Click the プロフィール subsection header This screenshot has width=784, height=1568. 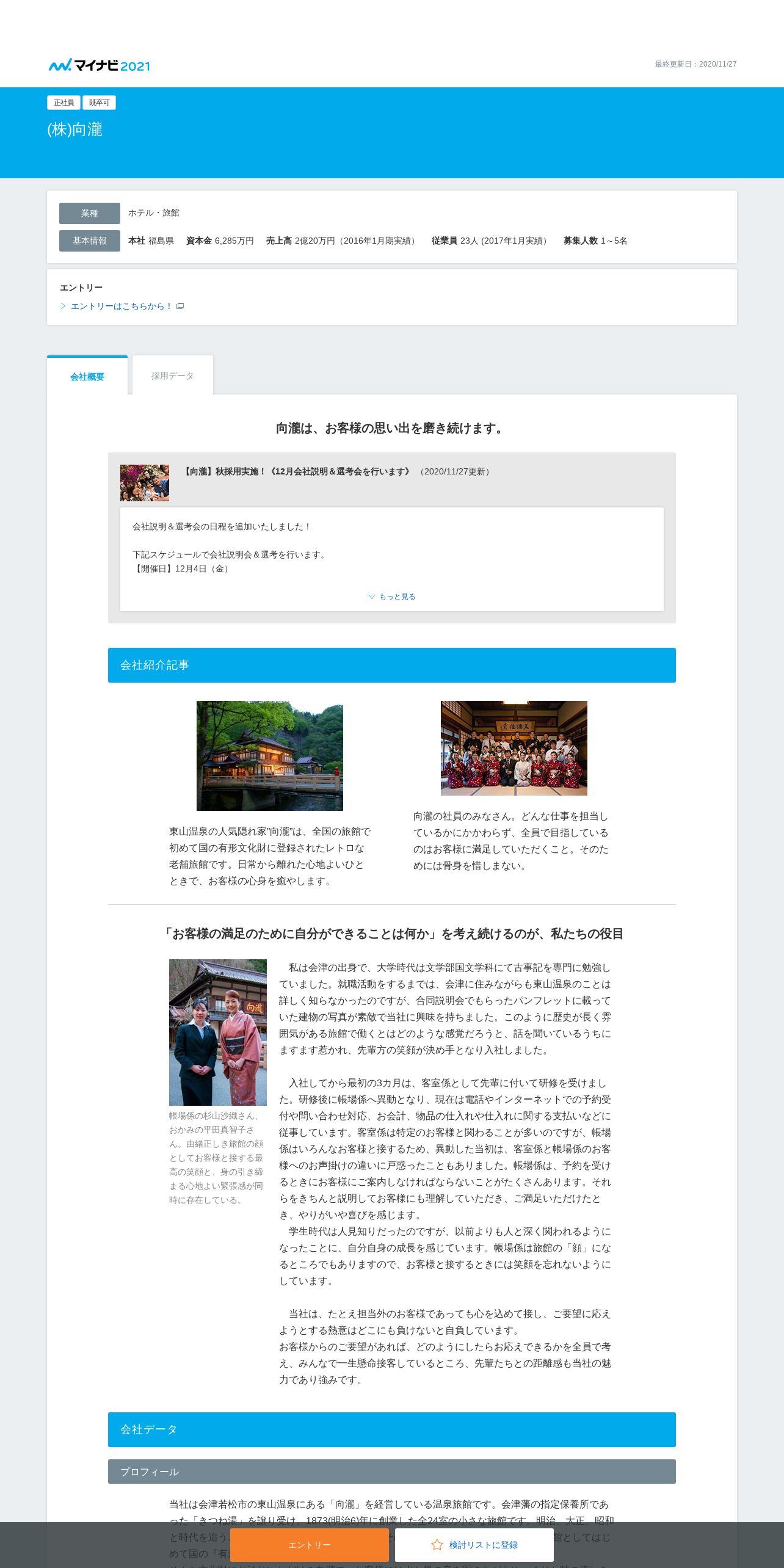(x=392, y=1472)
